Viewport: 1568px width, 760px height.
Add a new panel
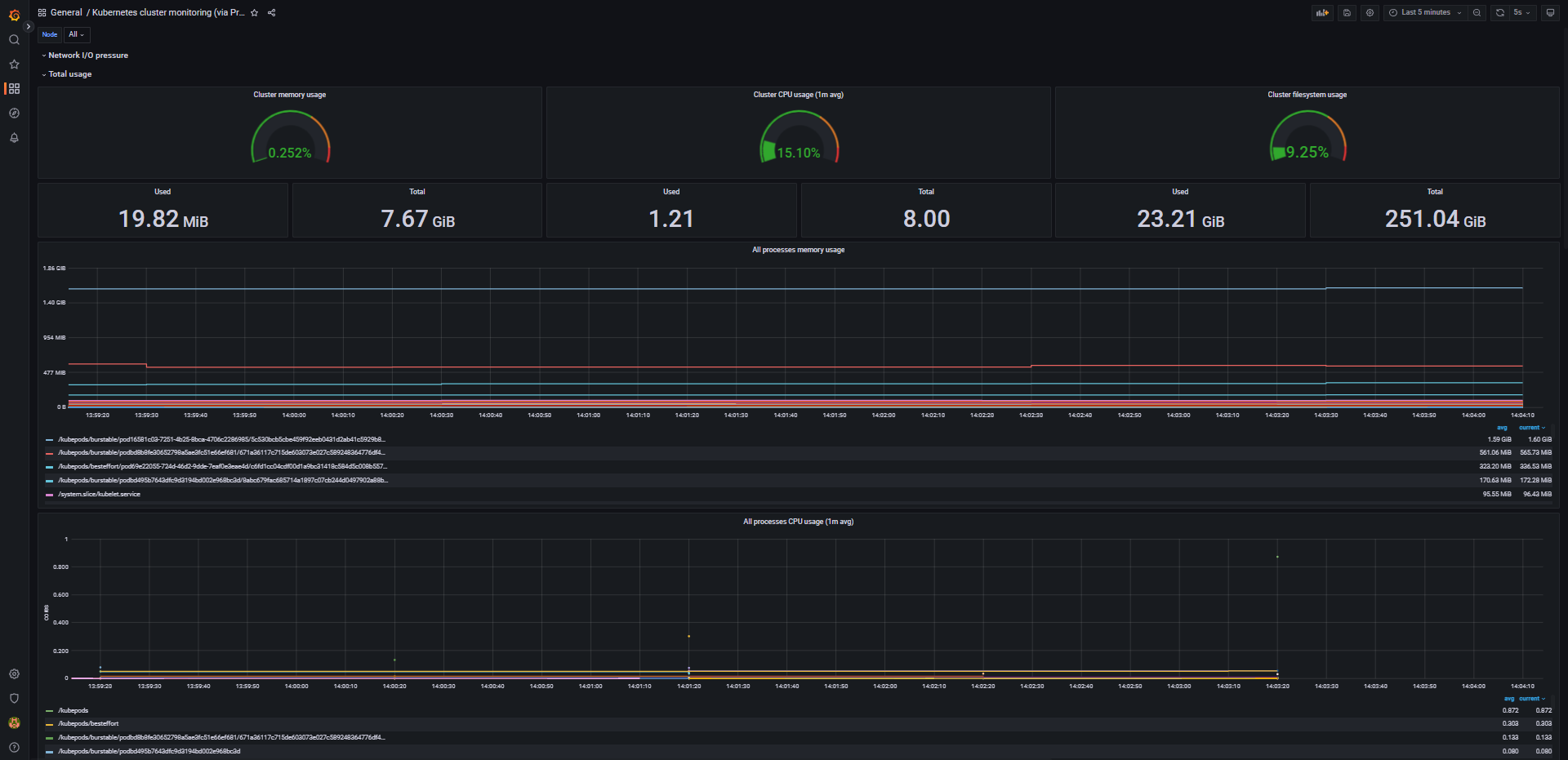pos(1322,12)
